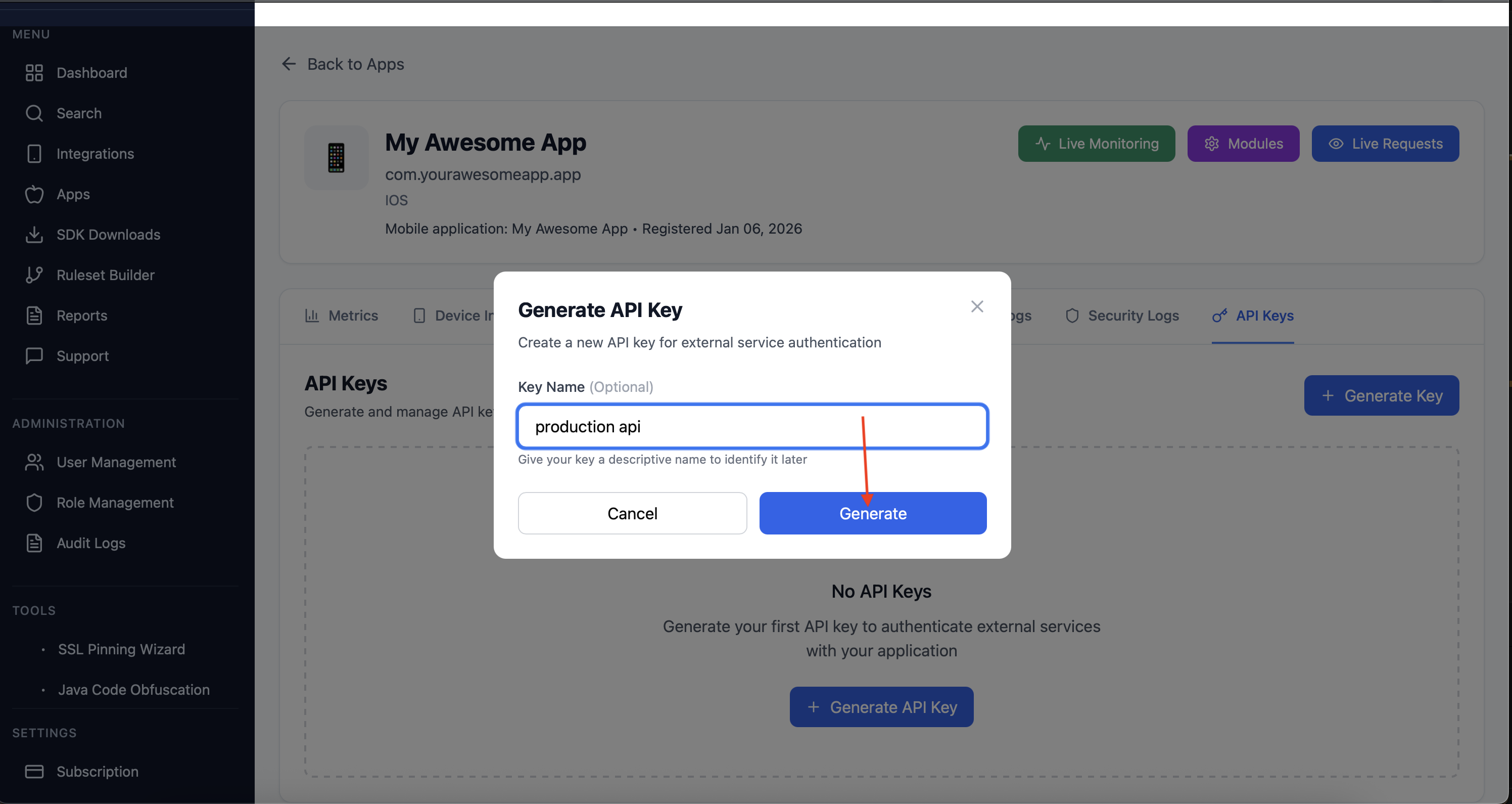Click the pulse icon on Live Monitoring

tap(1043, 144)
